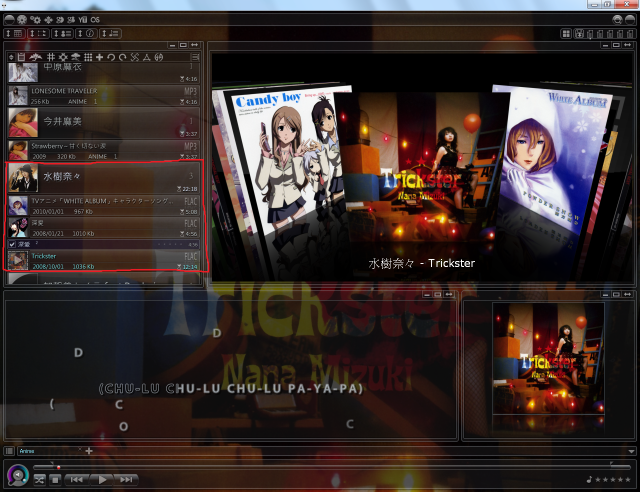Click the redo arrow in playlist toolbar
Screen dimensions: 640x492
pyautogui.click(x=122, y=57)
